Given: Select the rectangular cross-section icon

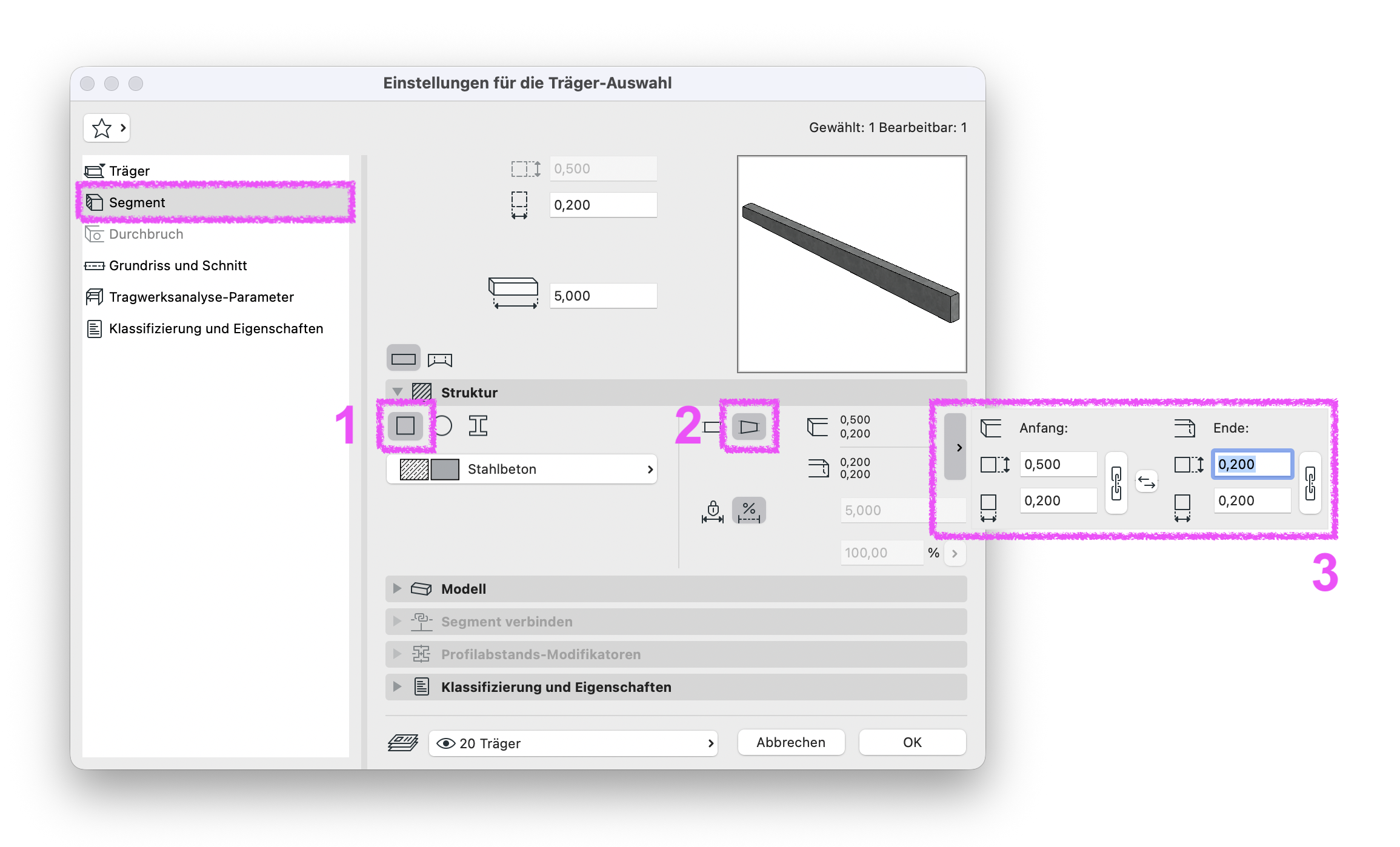Looking at the screenshot, I should click(x=405, y=426).
